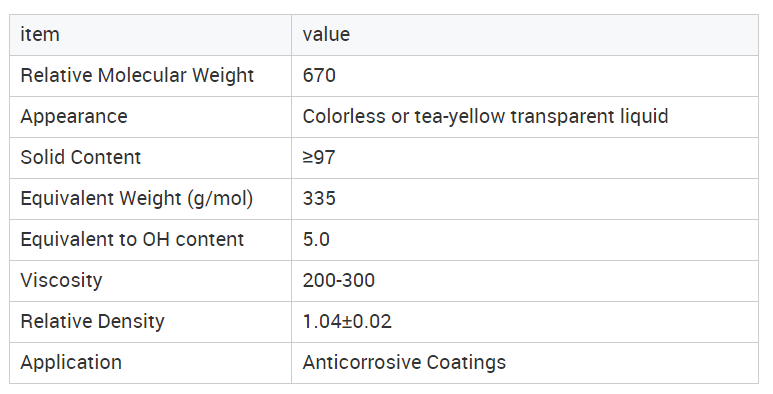
Task: Click the 5.0 value cell
Action: click(525, 240)
